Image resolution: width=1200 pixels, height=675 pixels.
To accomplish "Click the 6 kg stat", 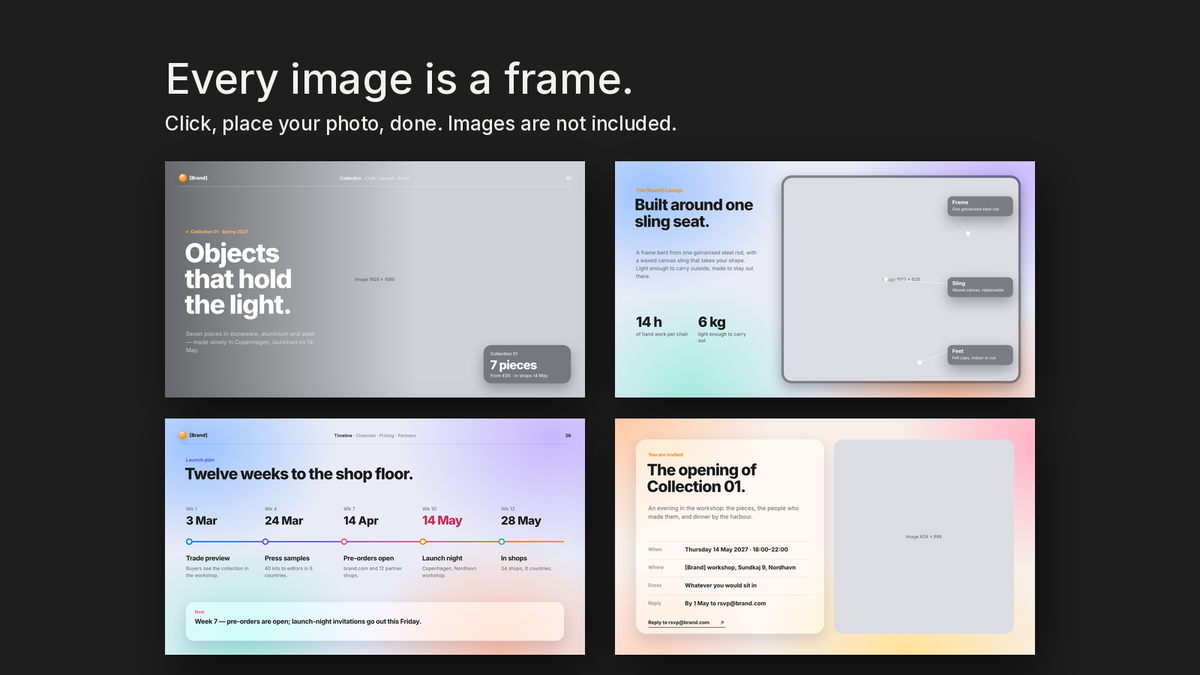I will pyautogui.click(x=712, y=322).
